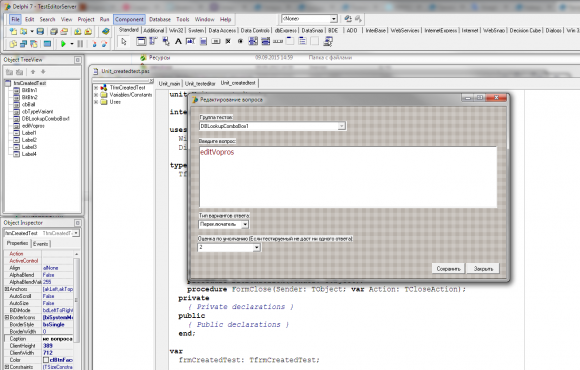This screenshot has width=580, height=370.
Task: Switch to the Additional component palette tab
Action: click(154, 30)
